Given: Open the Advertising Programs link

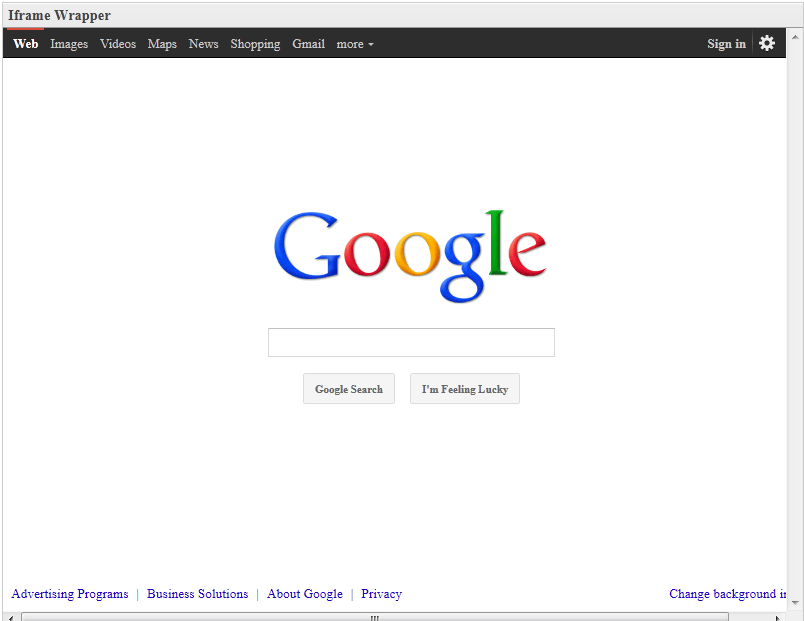Looking at the screenshot, I should click(70, 594).
